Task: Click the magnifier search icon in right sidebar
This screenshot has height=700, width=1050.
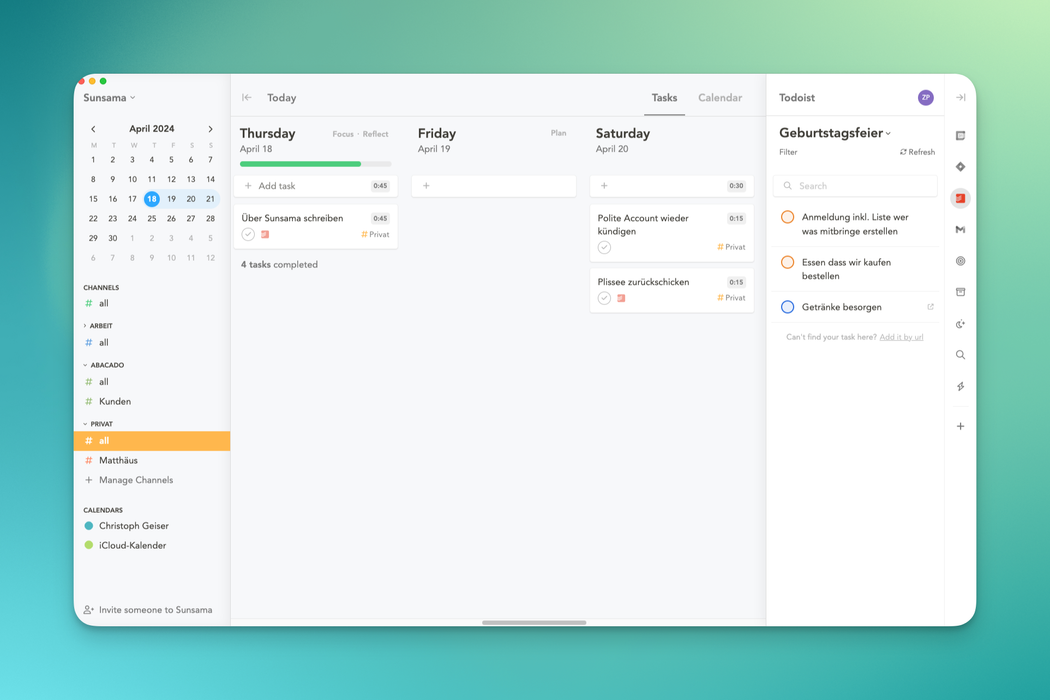Action: [x=960, y=355]
